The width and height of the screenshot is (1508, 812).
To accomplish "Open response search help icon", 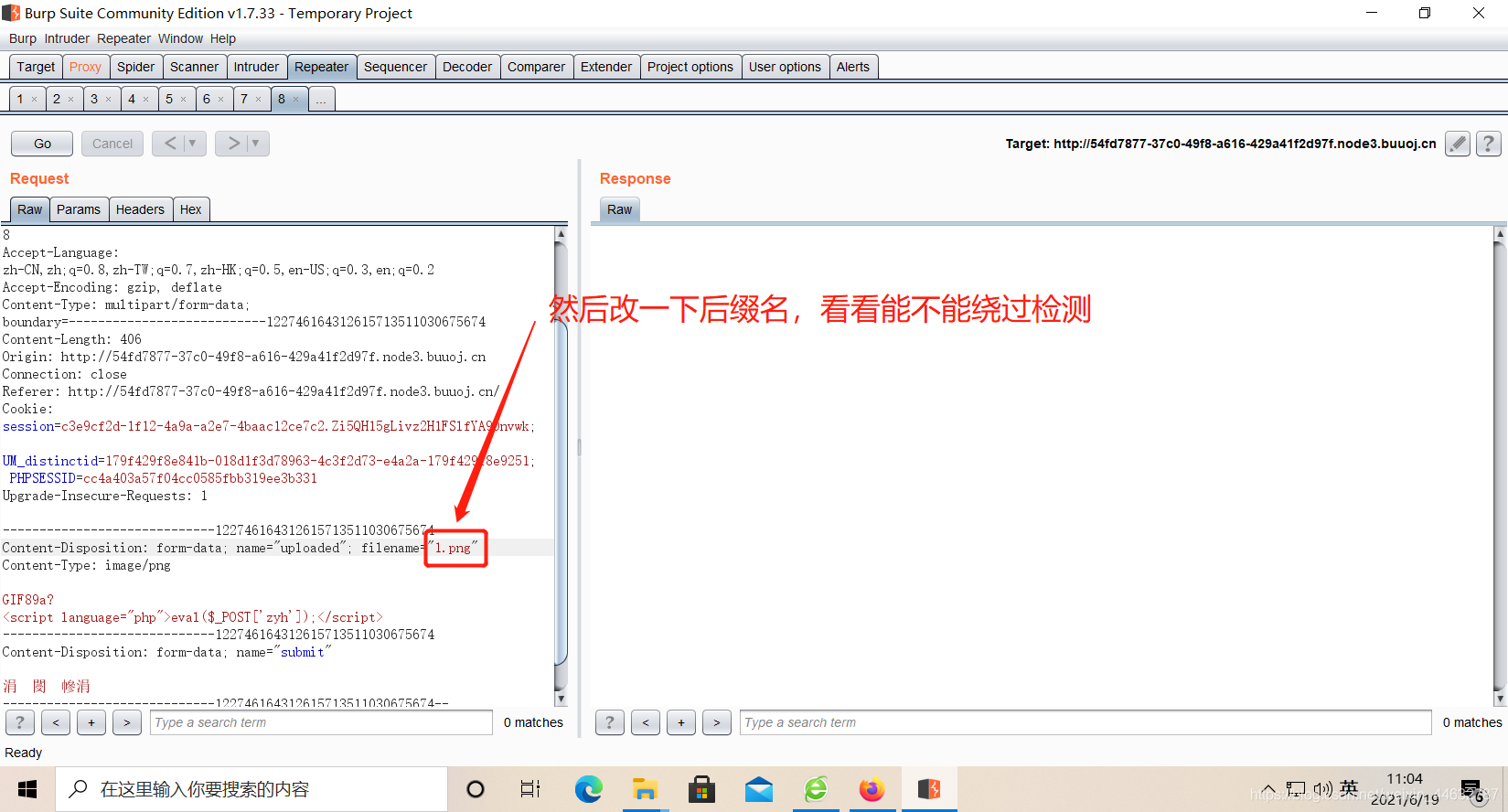I will 610,722.
